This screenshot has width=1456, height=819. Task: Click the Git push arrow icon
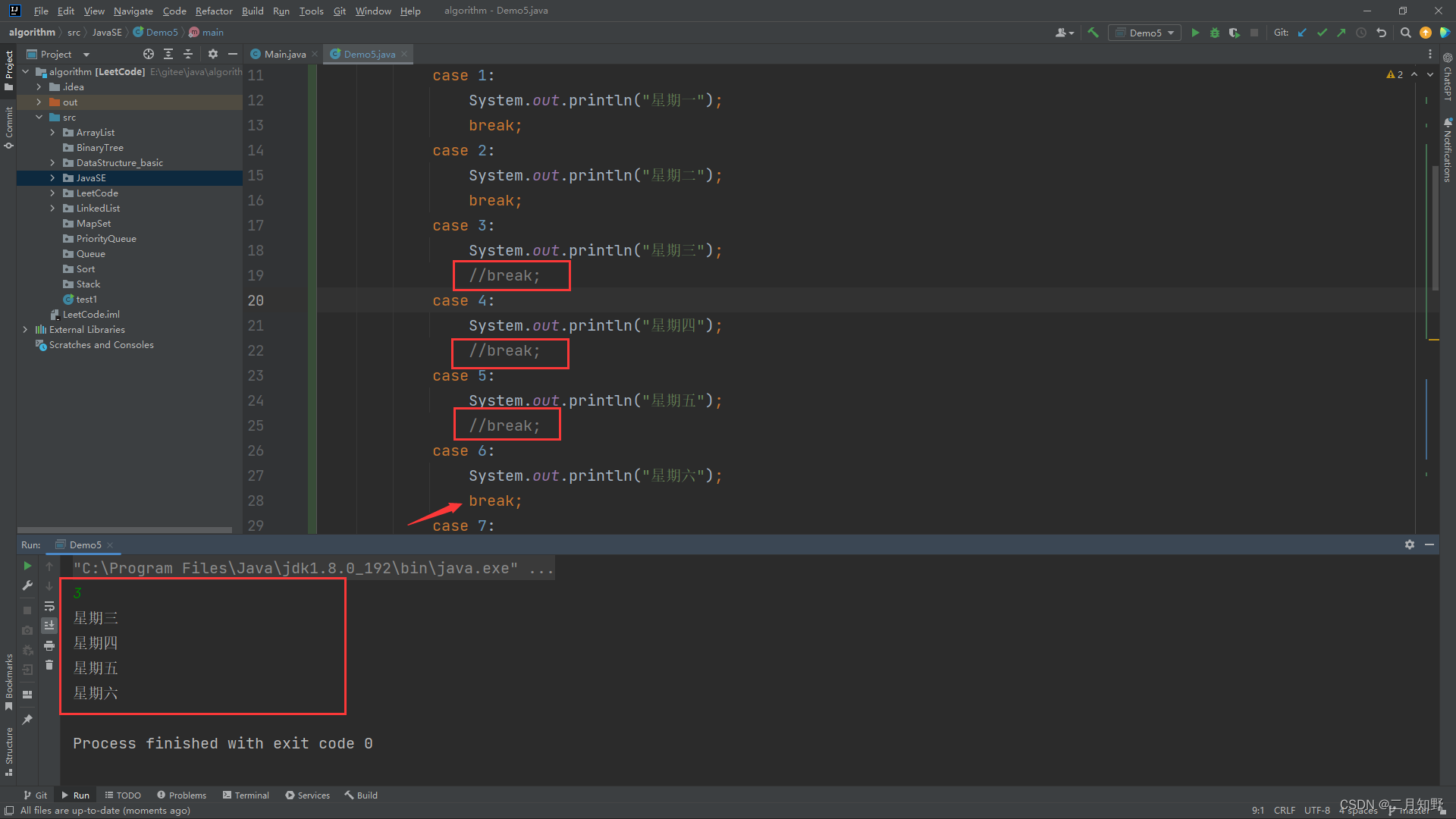1341,33
